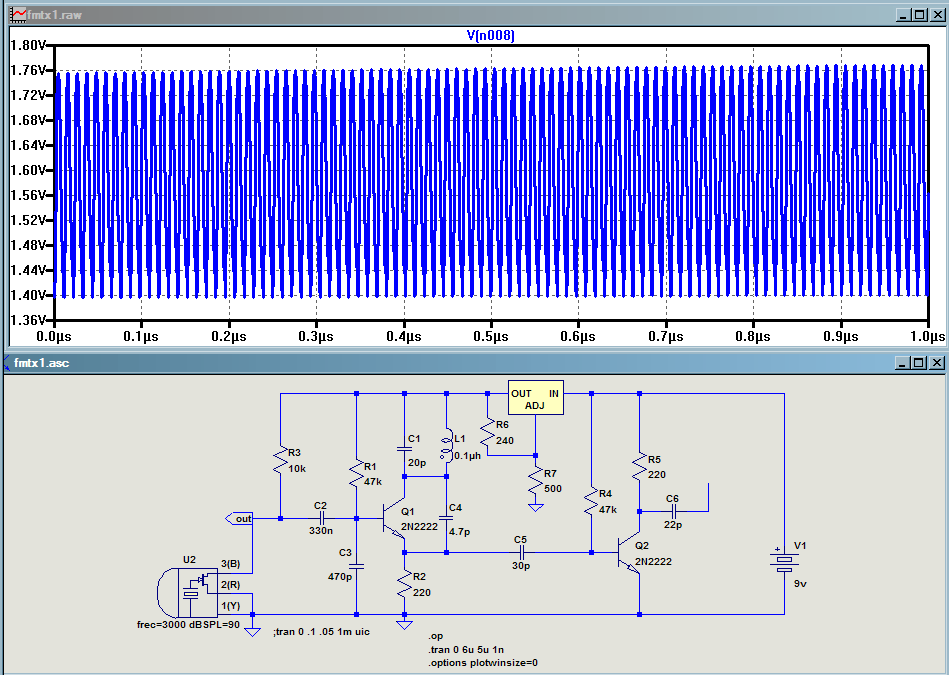Click the 470p value of C3
This screenshot has height=675, width=949.
click(340, 577)
